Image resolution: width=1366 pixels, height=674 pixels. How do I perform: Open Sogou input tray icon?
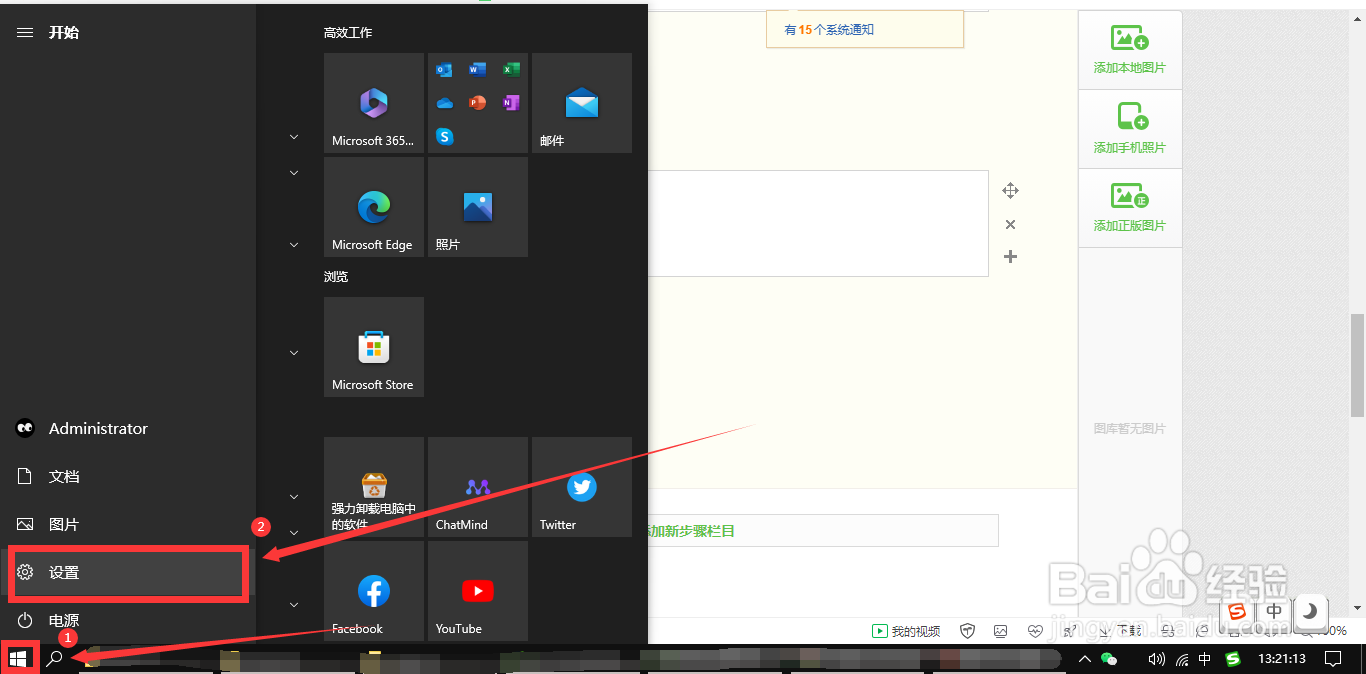pos(1233,659)
